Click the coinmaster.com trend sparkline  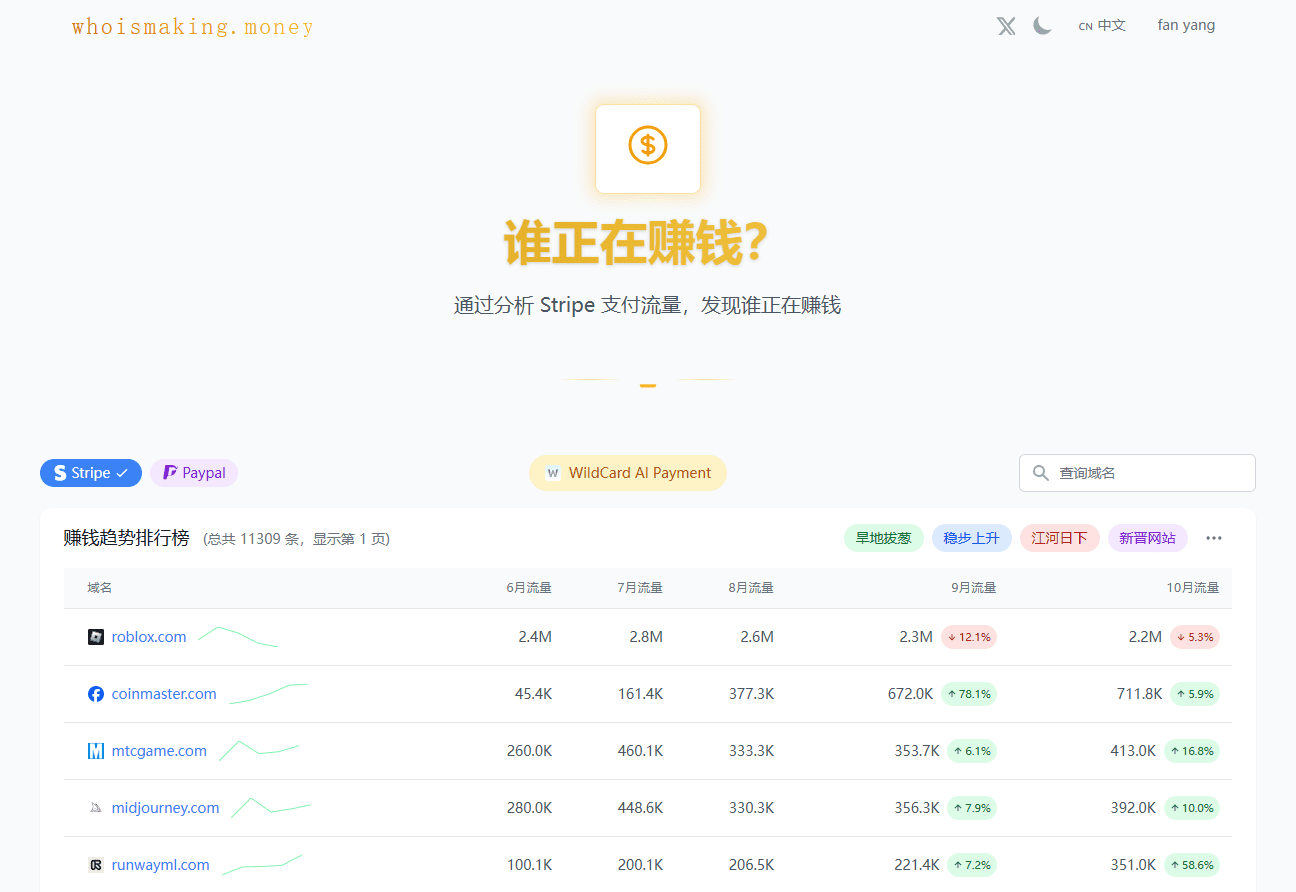269,694
